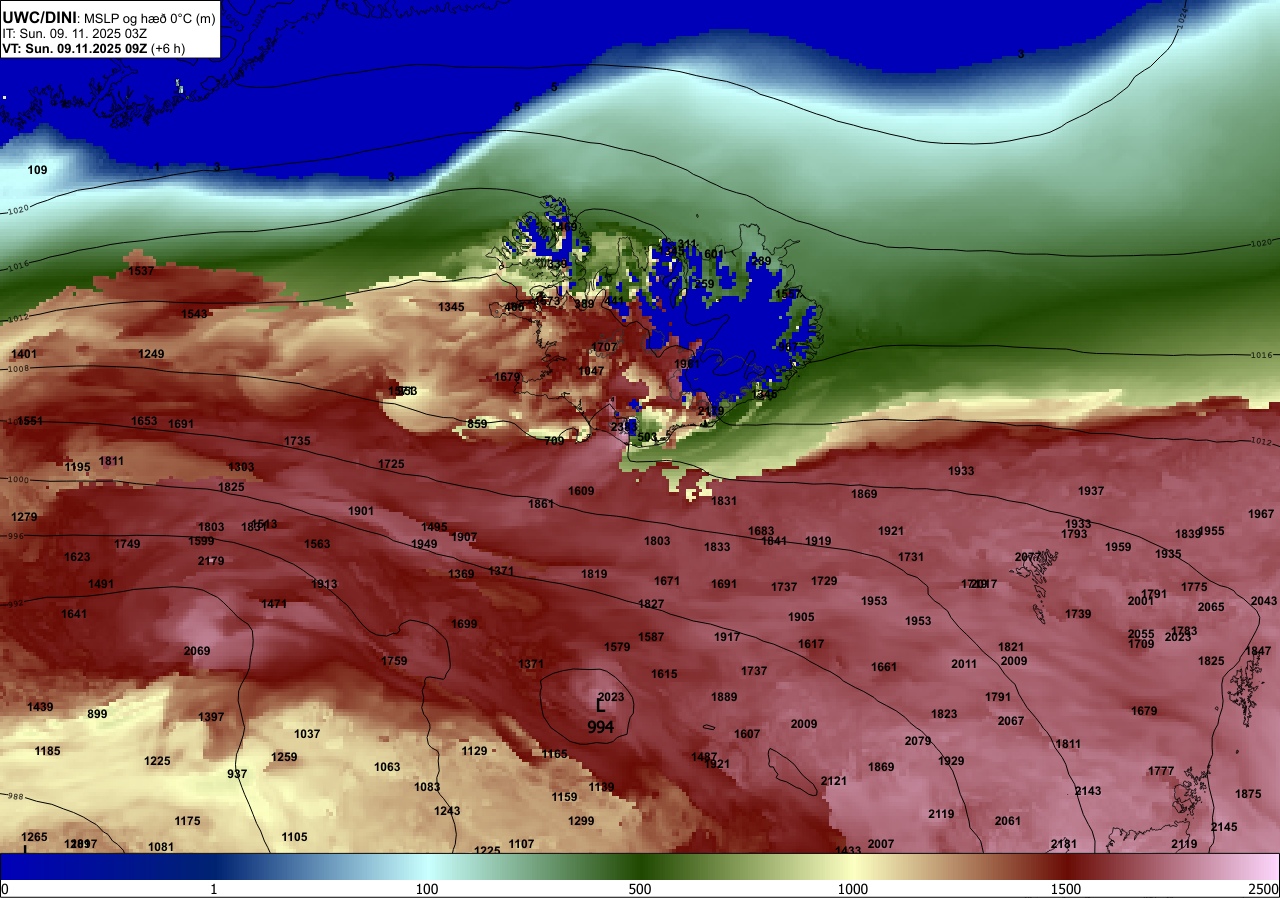Click the 0 tick on the color scale
Viewport: 1280px width, 898px height.
click(5, 889)
